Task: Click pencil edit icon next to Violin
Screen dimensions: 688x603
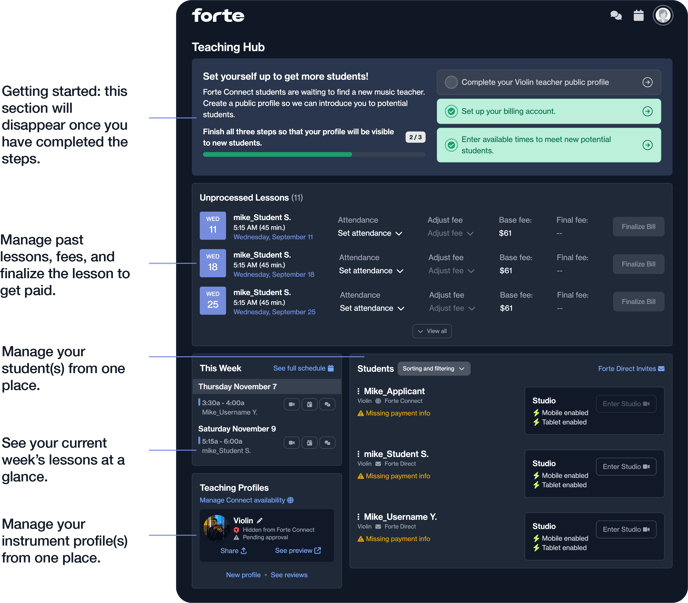Action: [260, 521]
